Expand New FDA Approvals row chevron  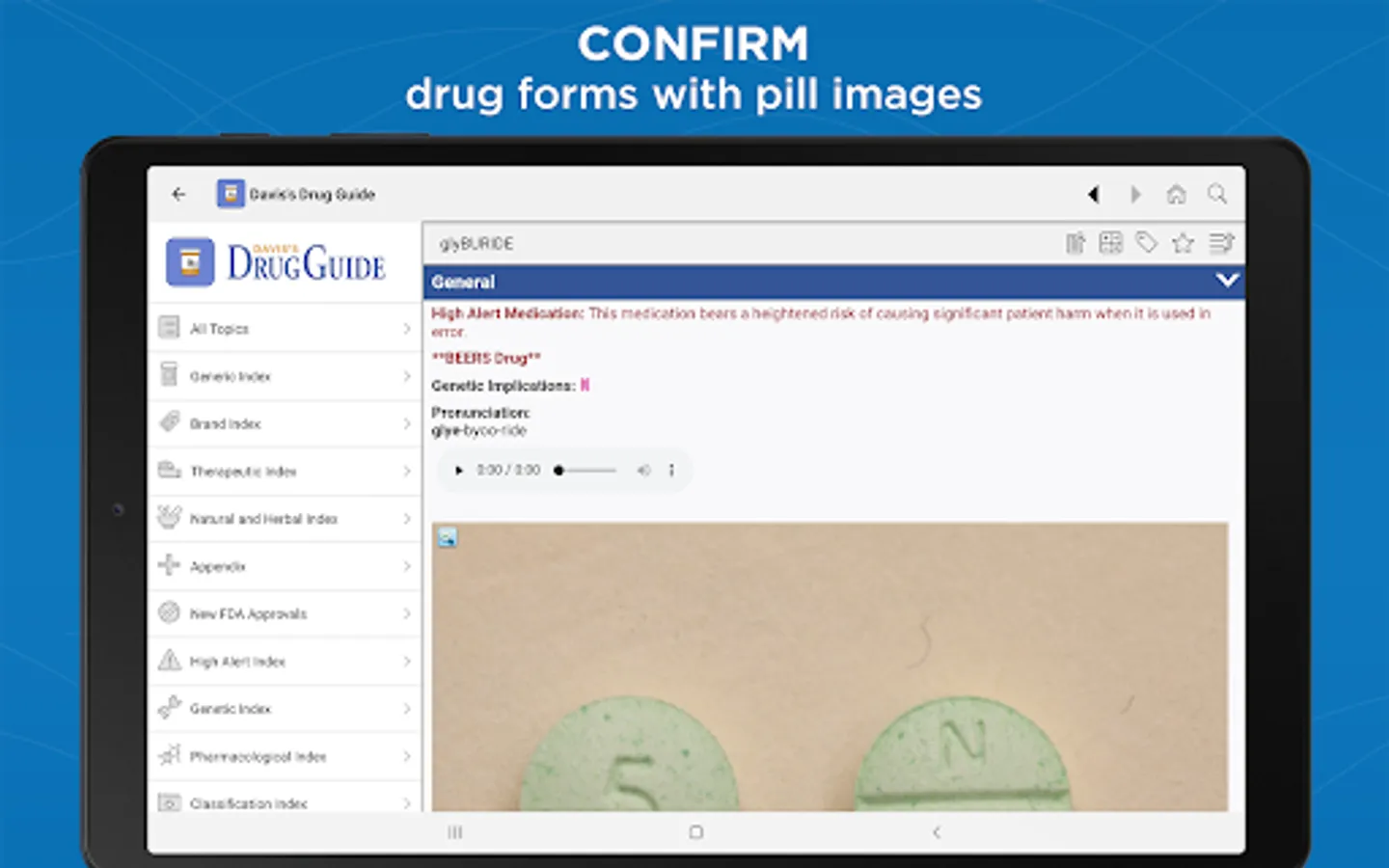pos(406,613)
